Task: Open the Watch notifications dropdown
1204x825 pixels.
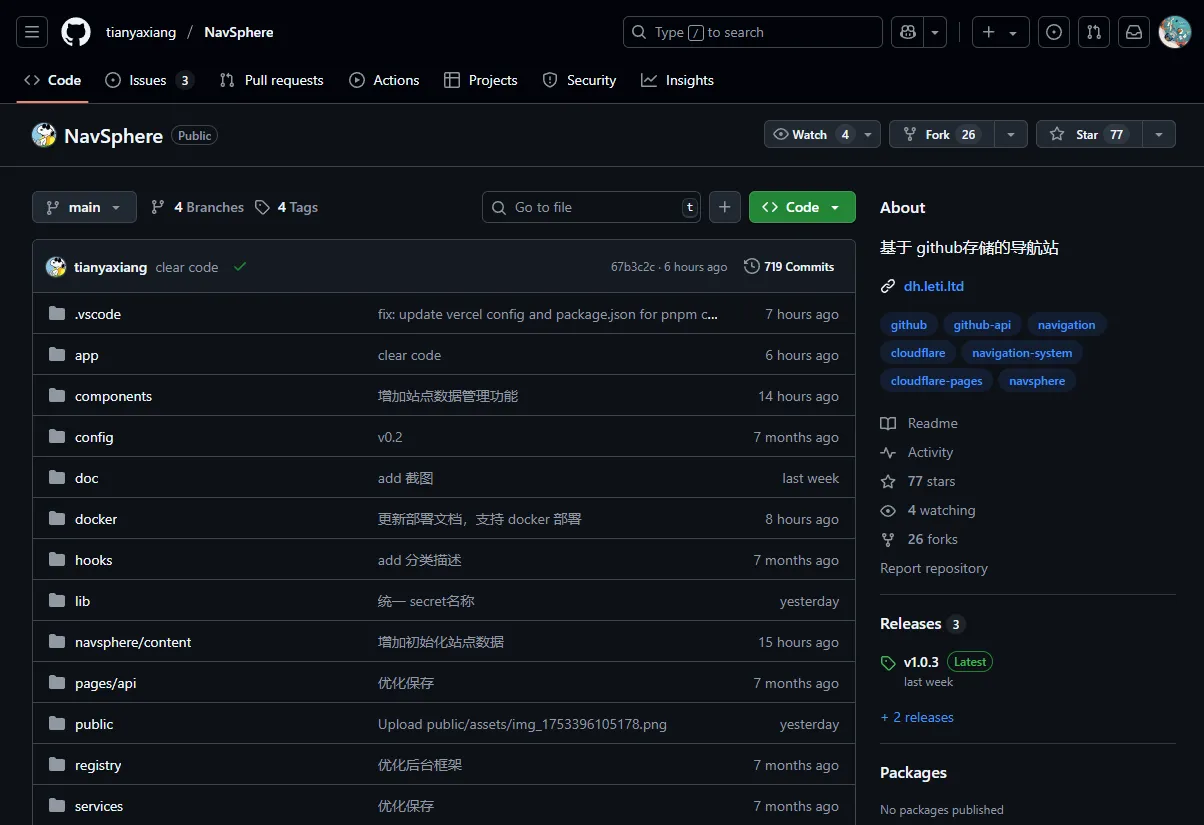Action: [822, 135]
